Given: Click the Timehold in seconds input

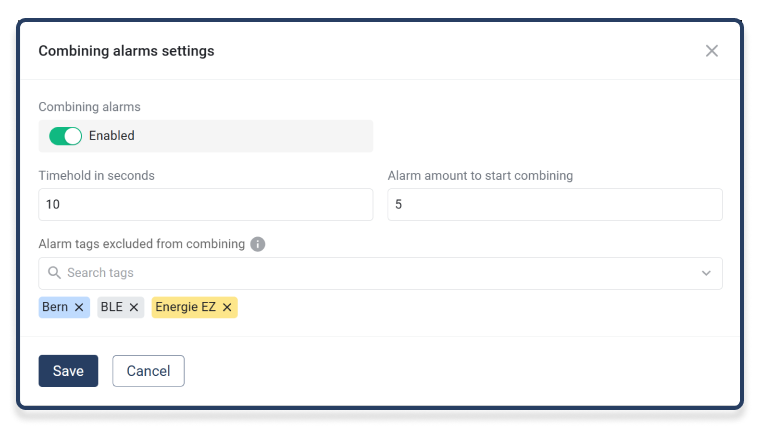Looking at the screenshot, I should [x=205, y=205].
